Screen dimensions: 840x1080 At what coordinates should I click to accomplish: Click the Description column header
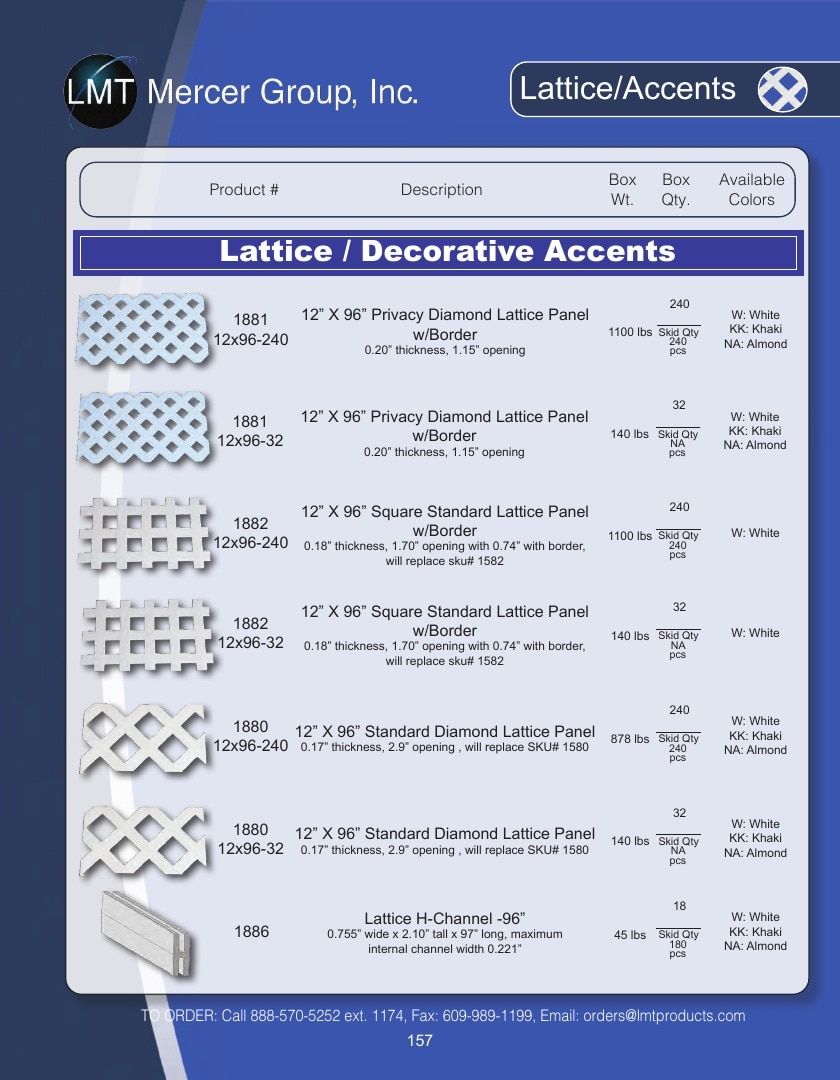[x=441, y=189]
